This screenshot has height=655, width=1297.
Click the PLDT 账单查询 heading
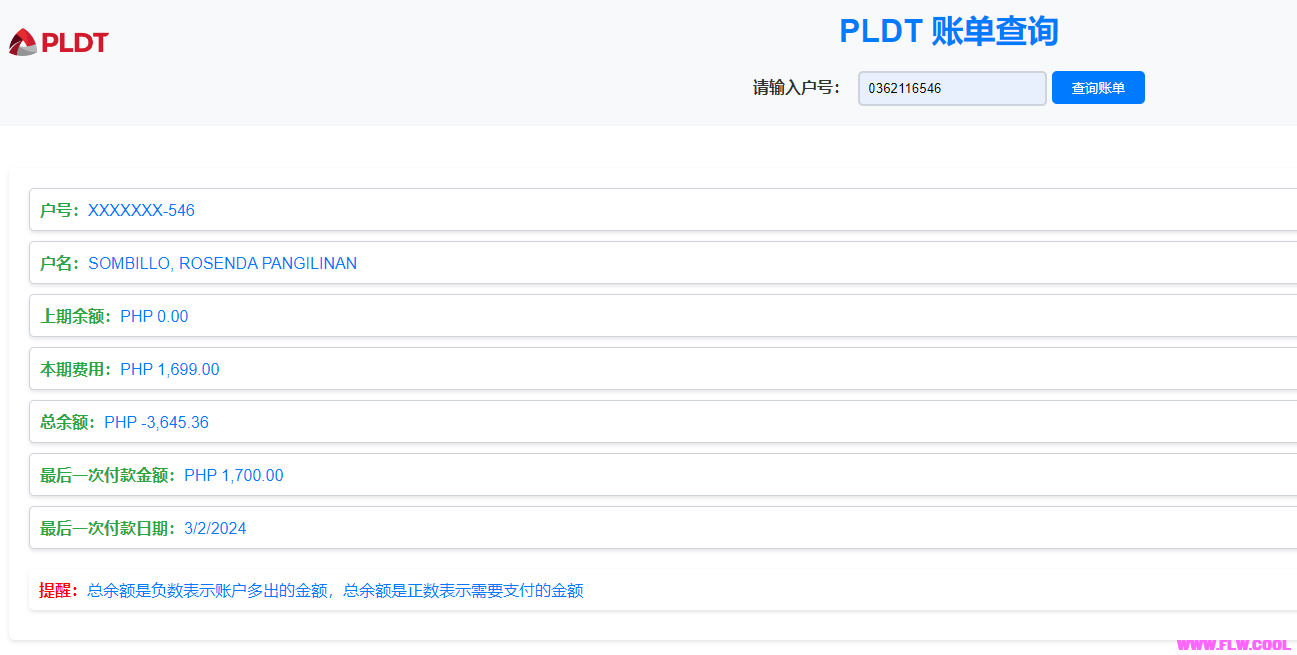(949, 31)
